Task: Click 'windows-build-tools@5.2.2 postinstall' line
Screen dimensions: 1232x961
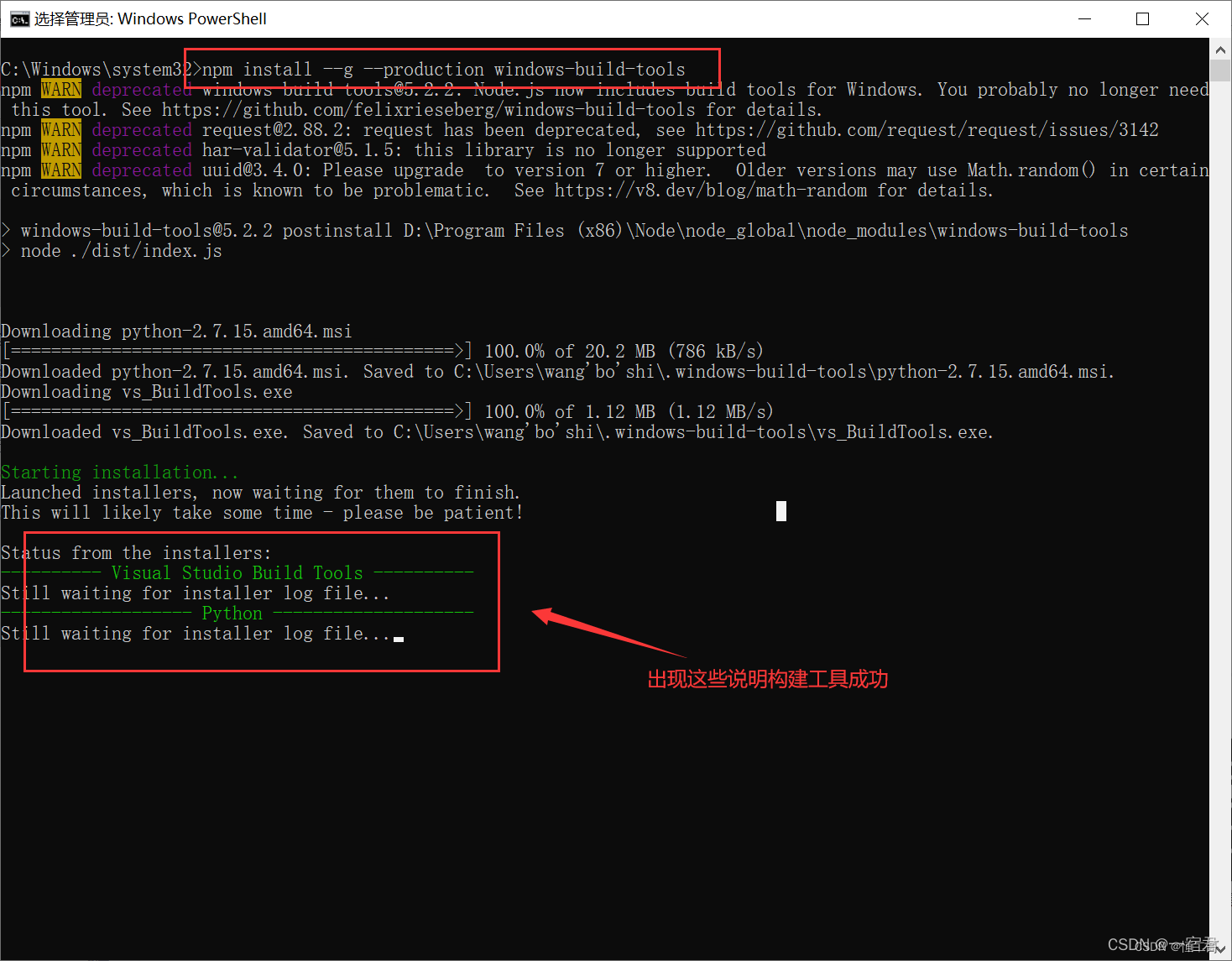Action: 565,231
